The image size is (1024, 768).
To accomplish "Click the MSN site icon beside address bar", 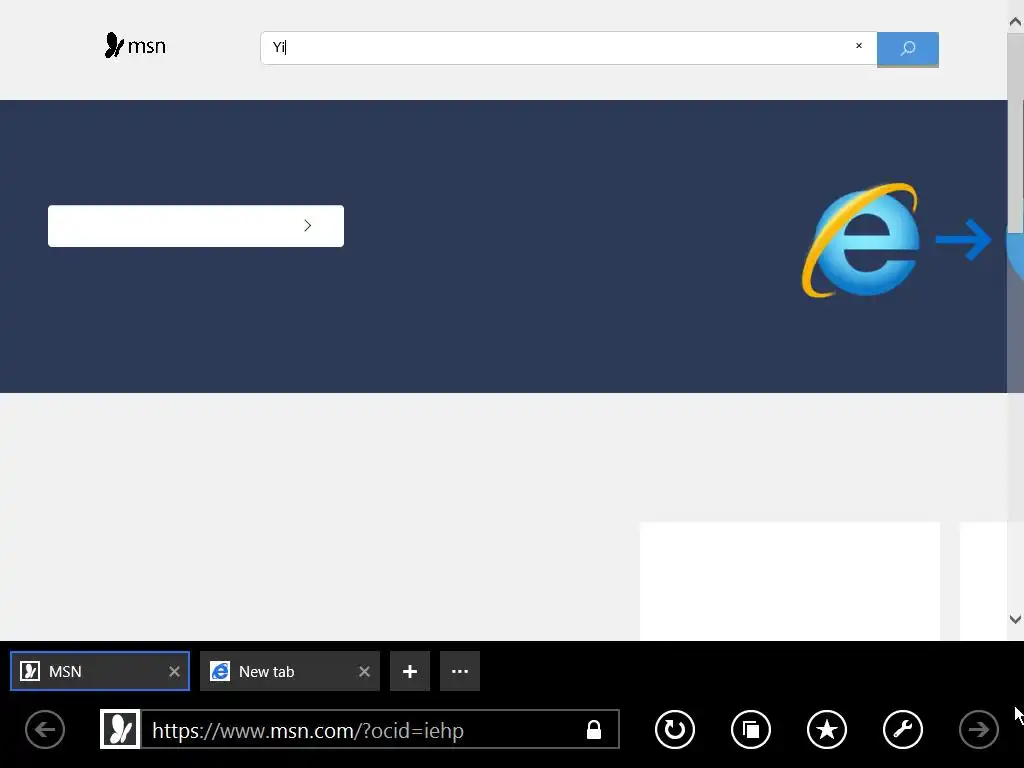I will click(x=120, y=729).
